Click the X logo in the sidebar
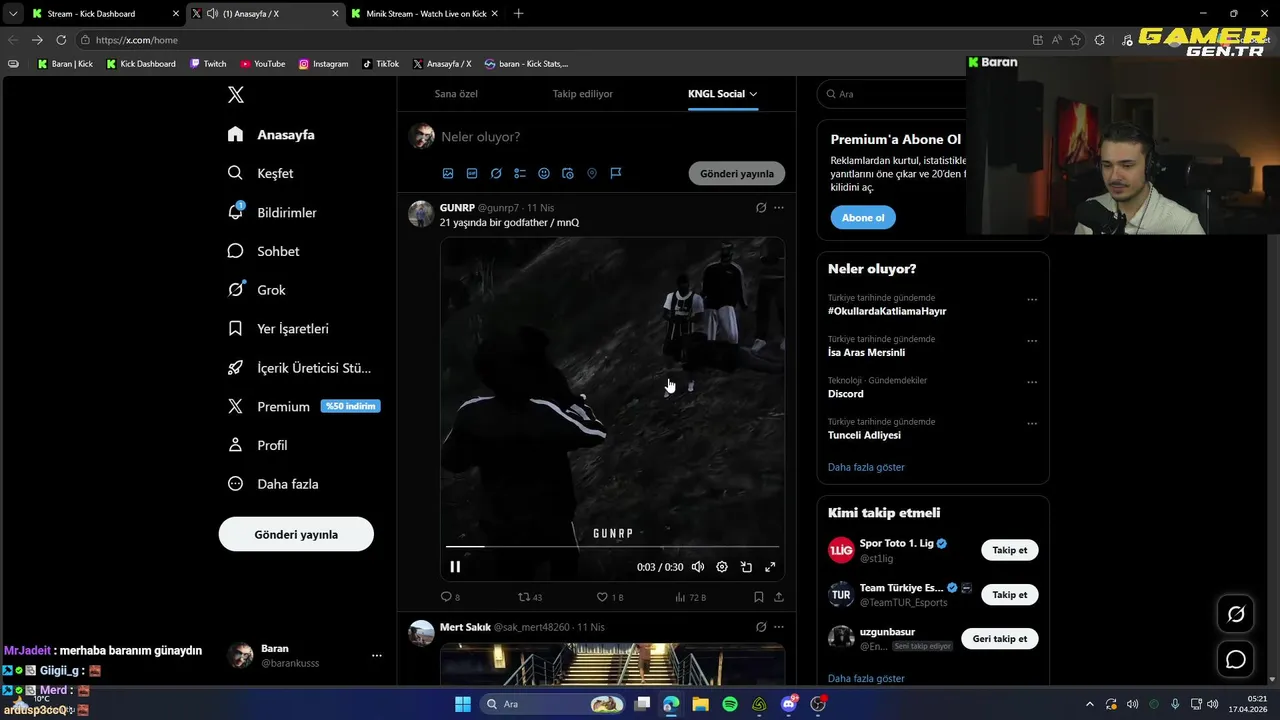The height and width of the screenshot is (720, 1280). pyautogui.click(x=236, y=95)
